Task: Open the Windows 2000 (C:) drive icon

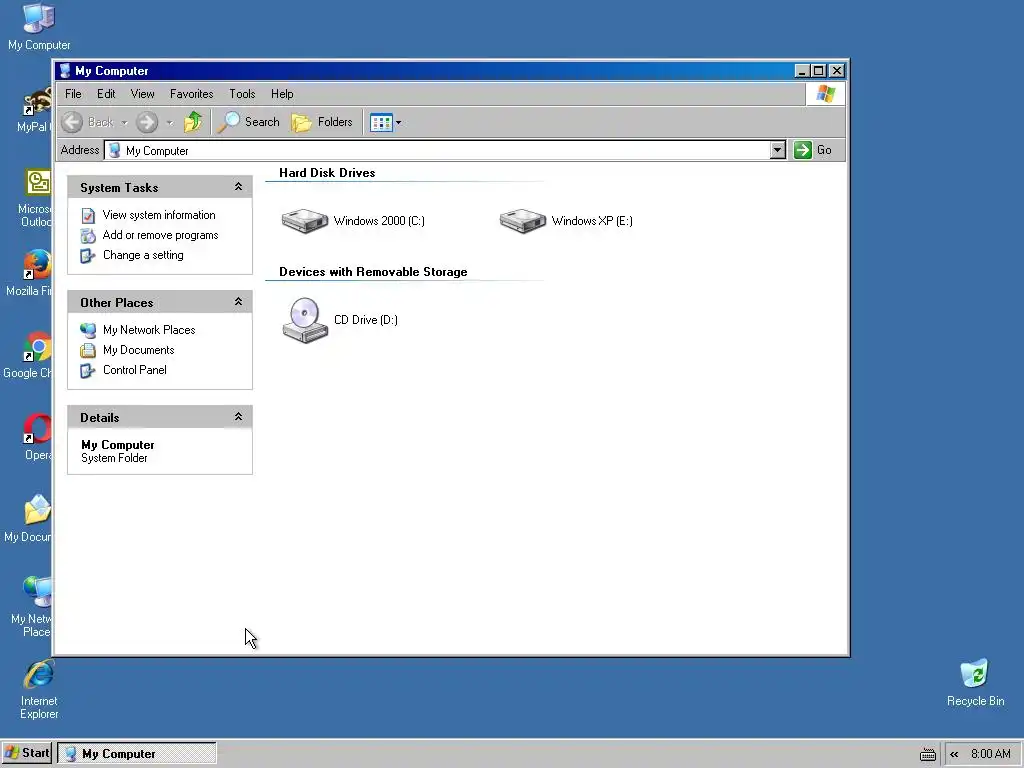Action: (304, 221)
